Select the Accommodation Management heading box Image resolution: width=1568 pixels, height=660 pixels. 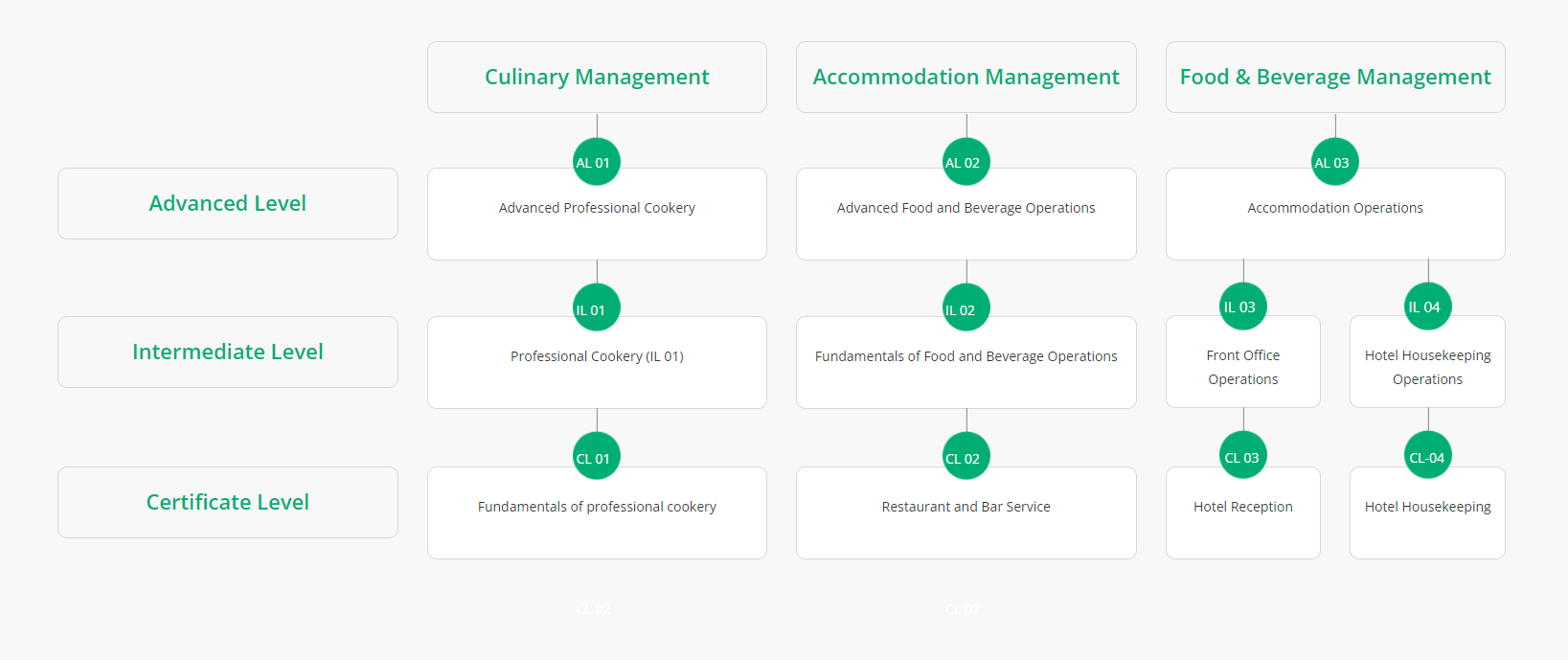(x=966, y=77)
